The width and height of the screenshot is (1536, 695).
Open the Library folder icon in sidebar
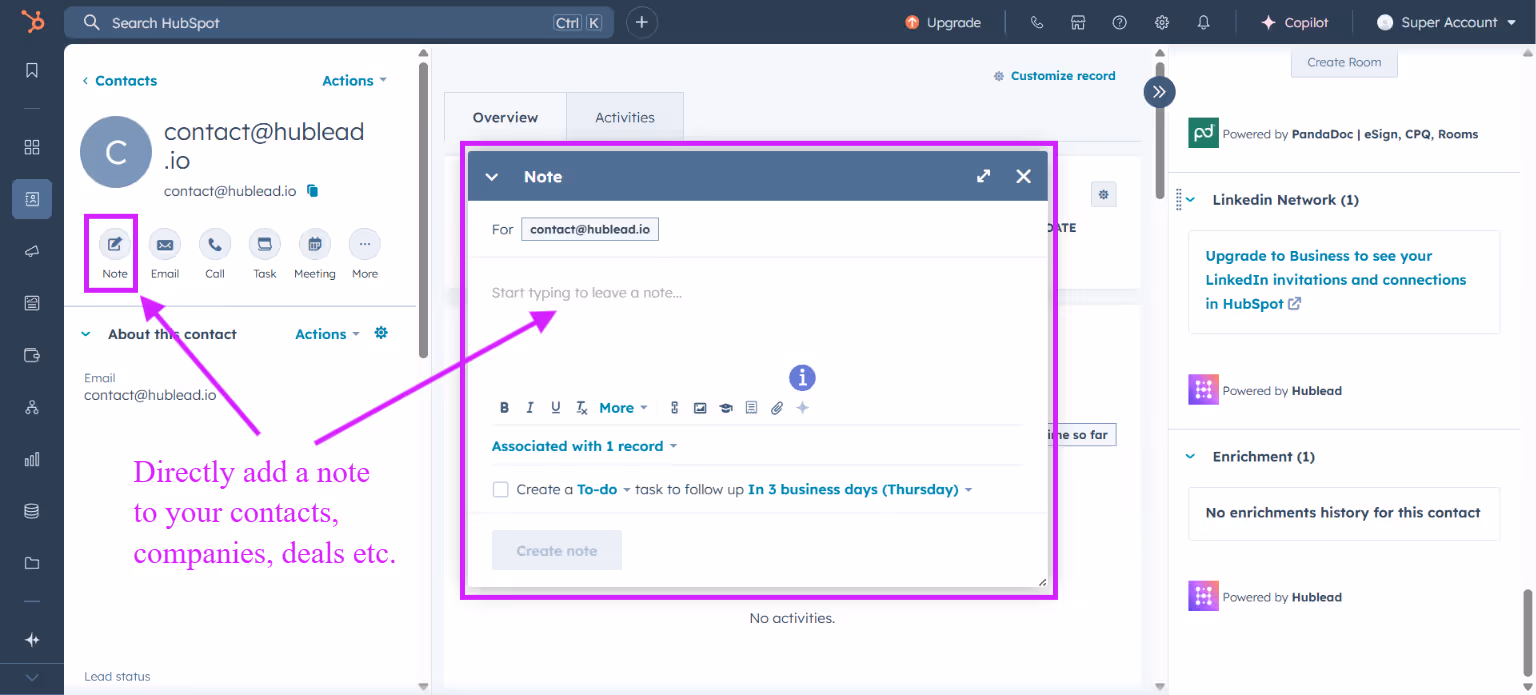32,563
